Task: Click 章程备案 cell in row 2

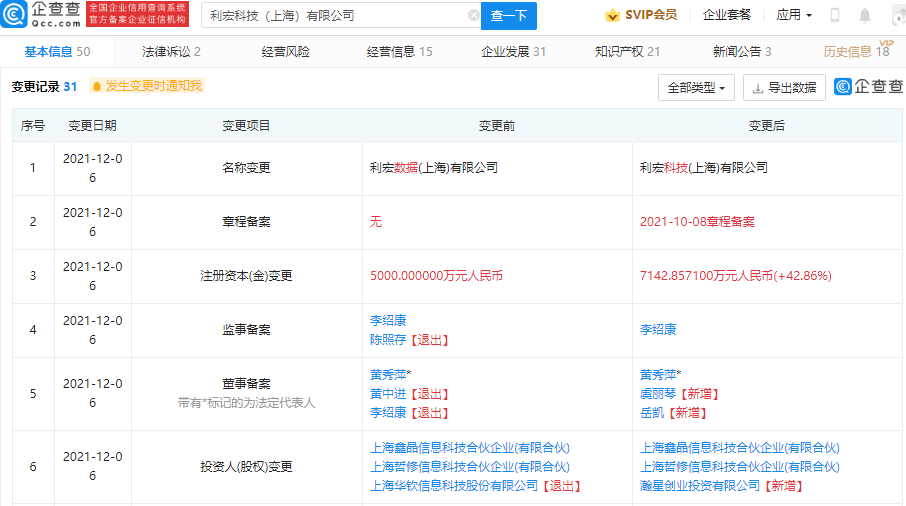Action: (x=246, y=222)
